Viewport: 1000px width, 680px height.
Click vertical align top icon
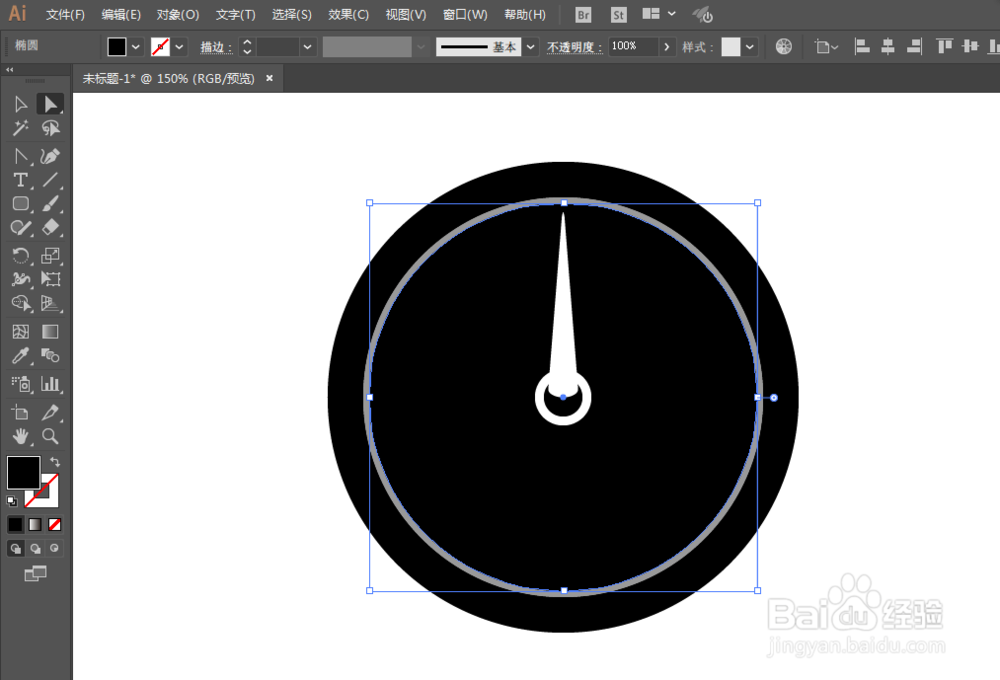coord(945,47)
